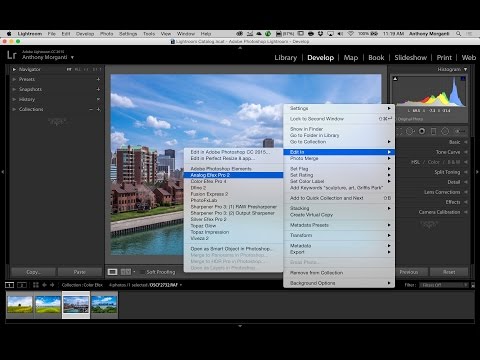
Task: Add a new preset with plus
Action: tap(98, 79)
